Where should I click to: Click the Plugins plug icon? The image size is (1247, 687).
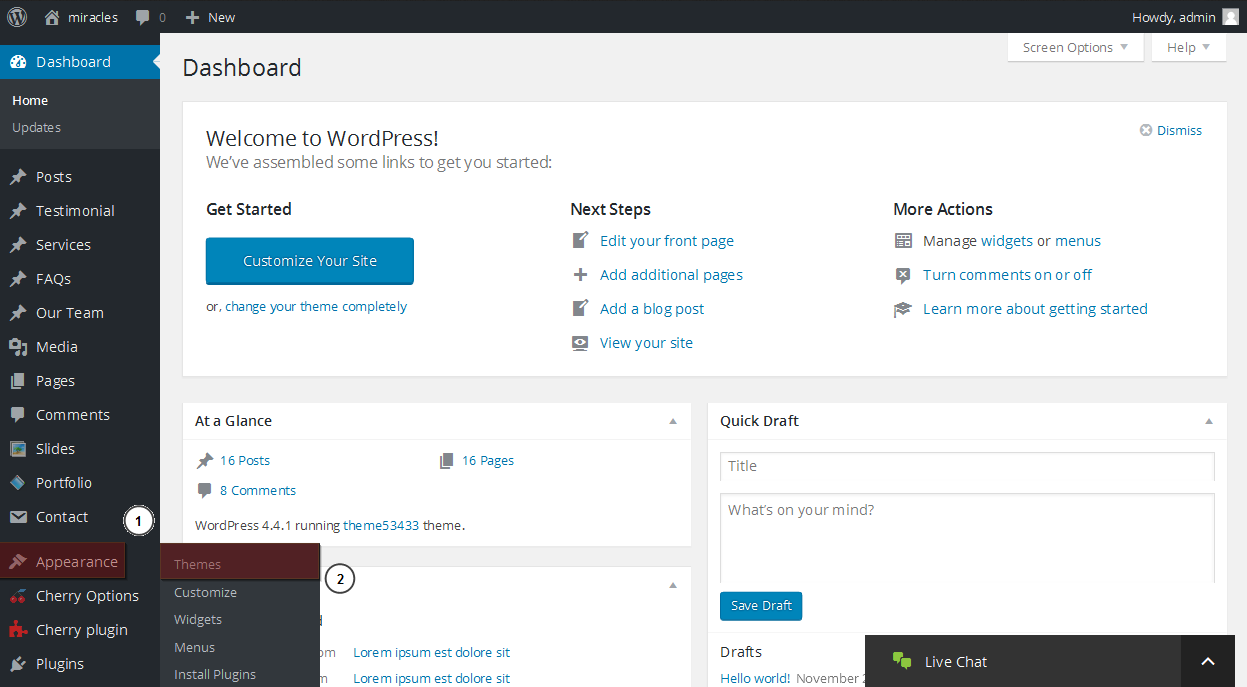point(18,664)
